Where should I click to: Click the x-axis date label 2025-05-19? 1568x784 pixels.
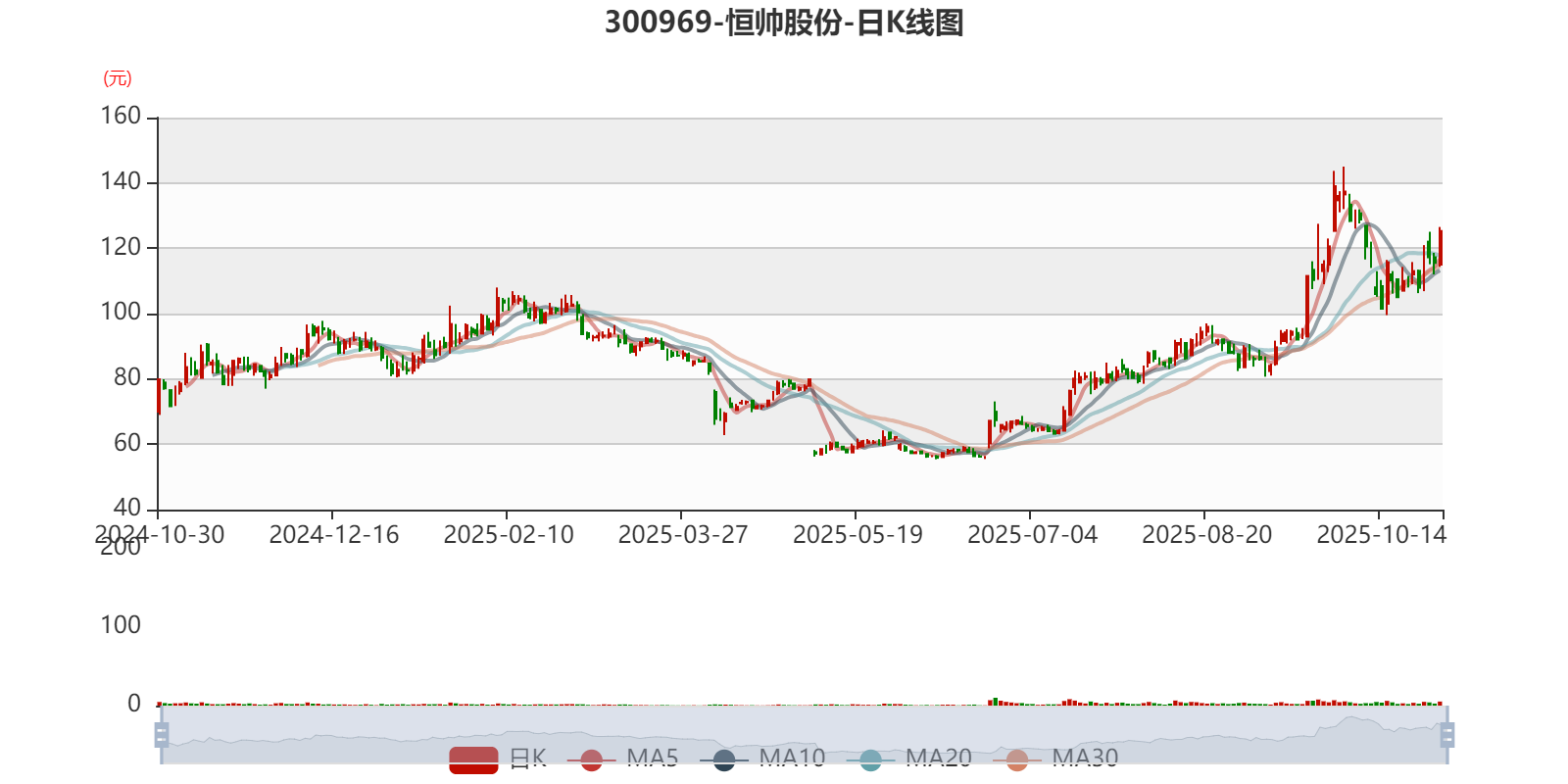coord(857,535)
